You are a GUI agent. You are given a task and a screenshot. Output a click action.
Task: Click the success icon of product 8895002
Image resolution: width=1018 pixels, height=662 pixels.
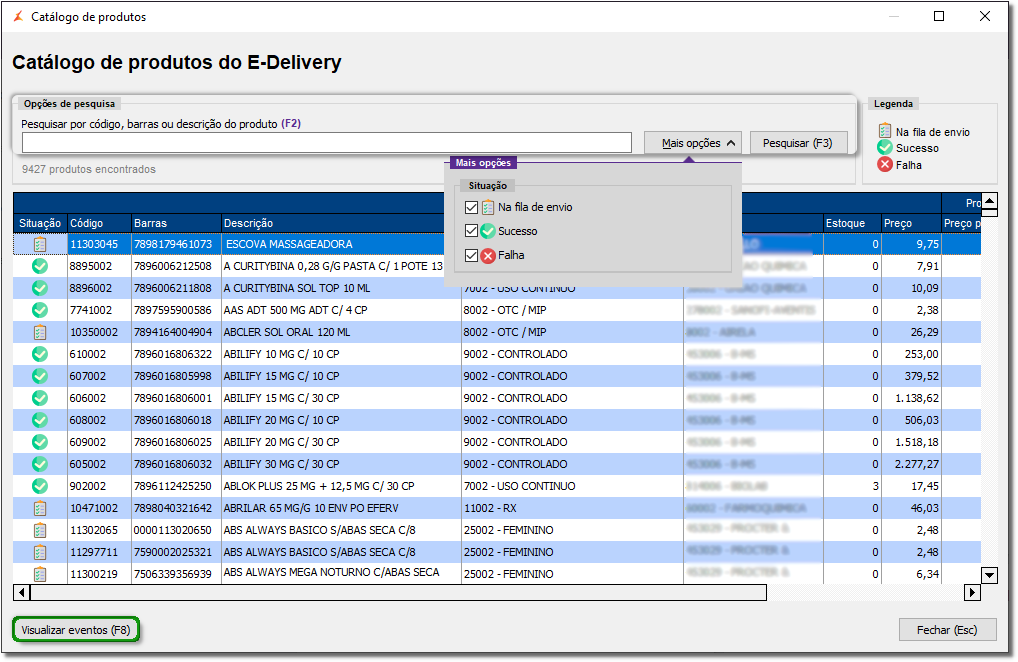click(40, 266)
